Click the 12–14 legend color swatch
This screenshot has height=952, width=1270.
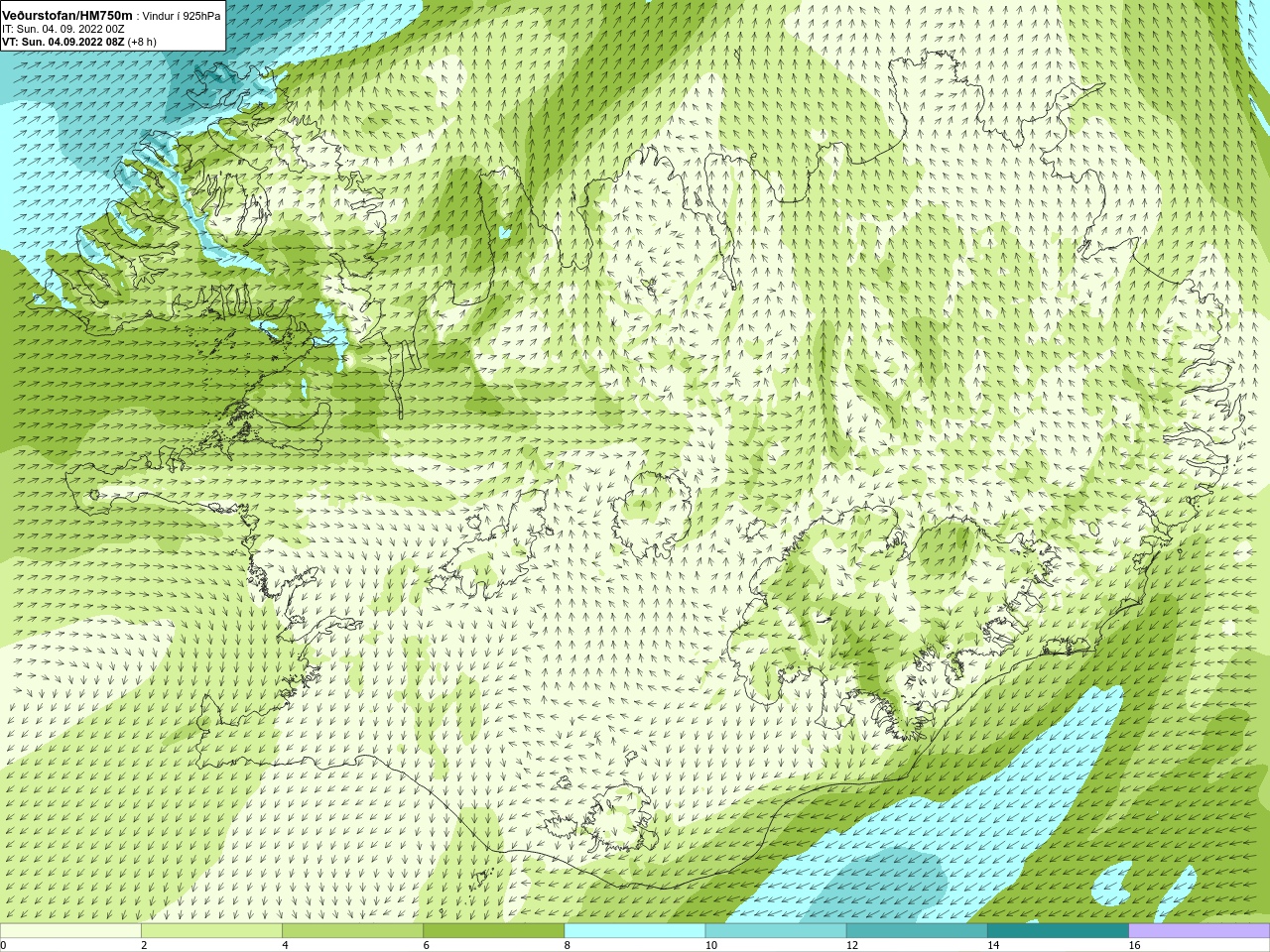917,931
